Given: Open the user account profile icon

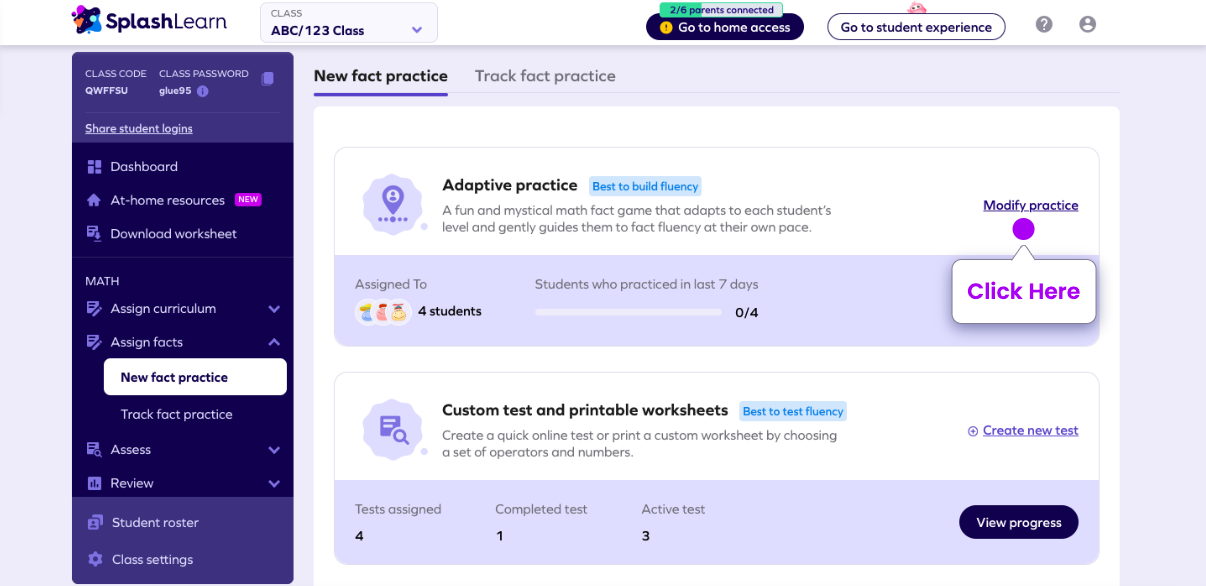Looking at the screenshot, I should (1088, 24).
